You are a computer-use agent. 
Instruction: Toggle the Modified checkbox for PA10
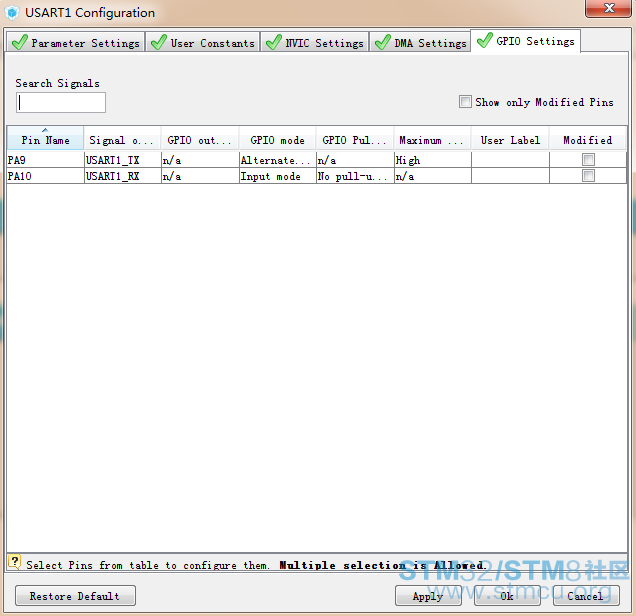point(588,176)
